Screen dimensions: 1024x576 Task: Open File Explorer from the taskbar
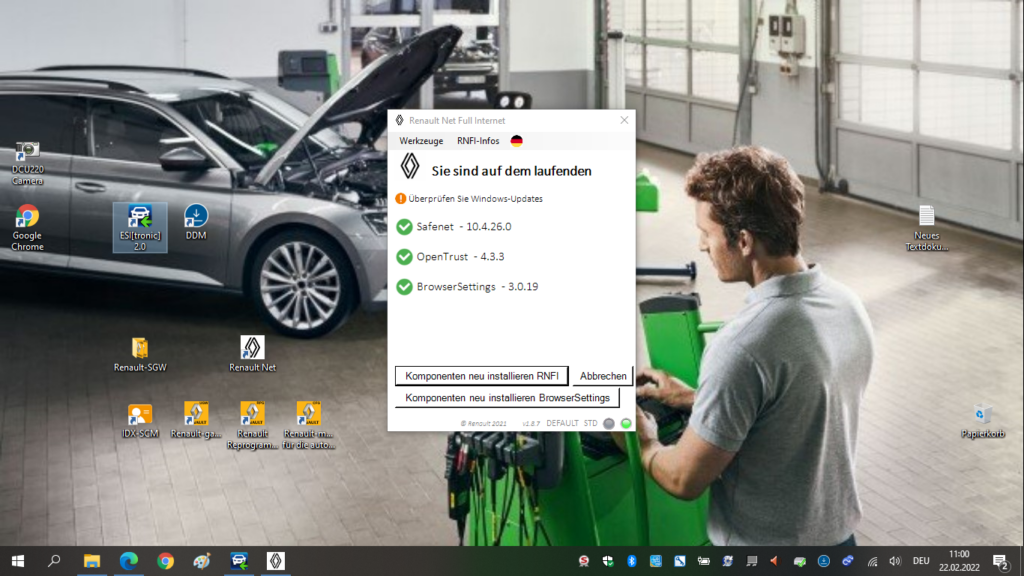91,561
